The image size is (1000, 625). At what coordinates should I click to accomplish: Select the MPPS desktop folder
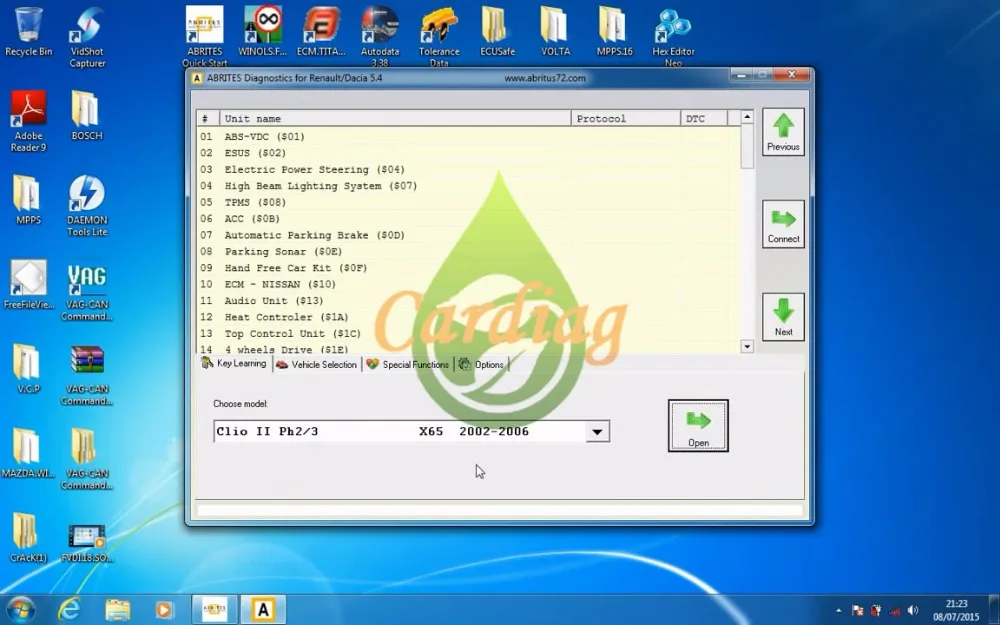click(x=28, y=200)
